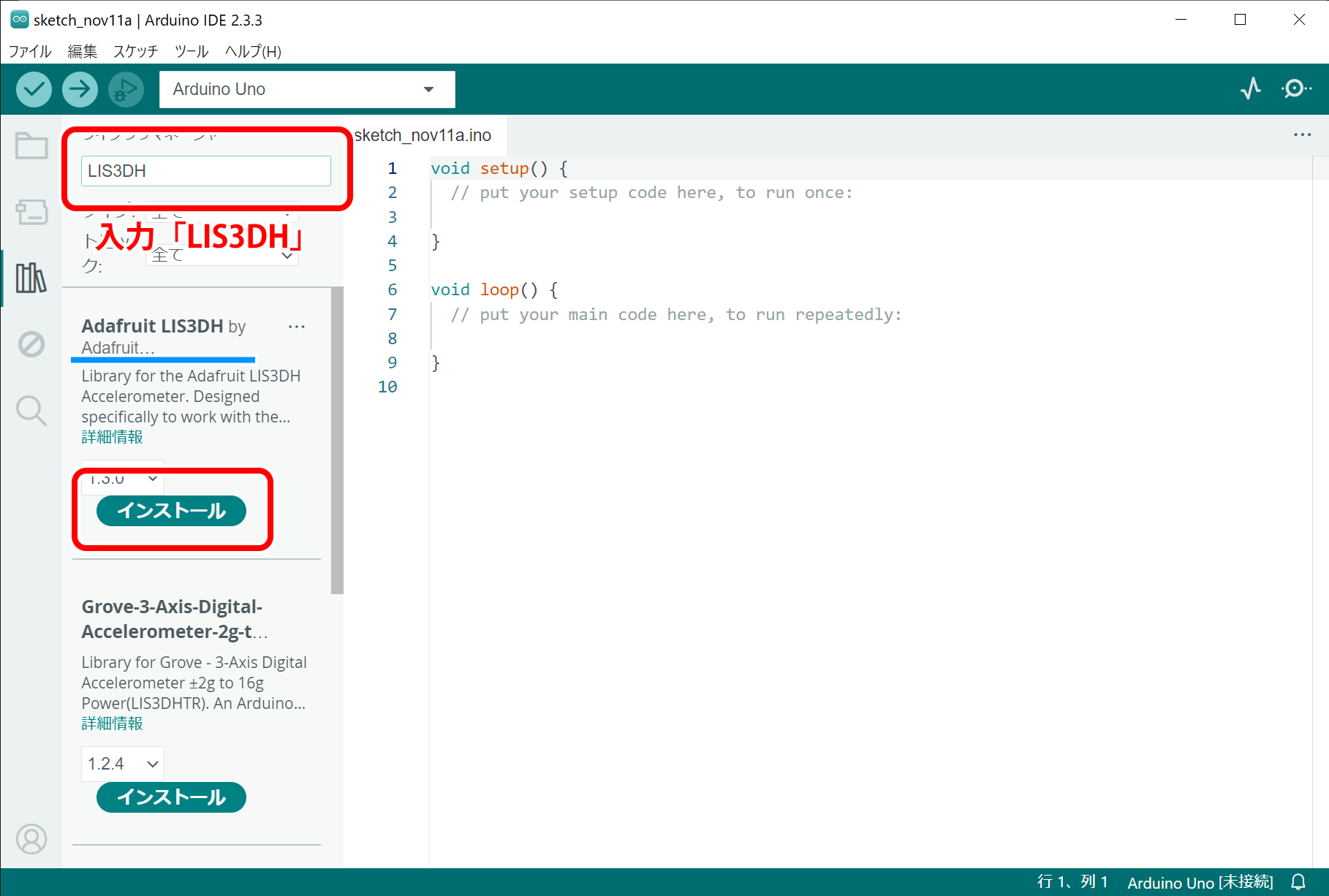The height and width of the screenshot is (896, 1329).
Task: Open the Search panel in sidebar
Action: pos(31,410)
